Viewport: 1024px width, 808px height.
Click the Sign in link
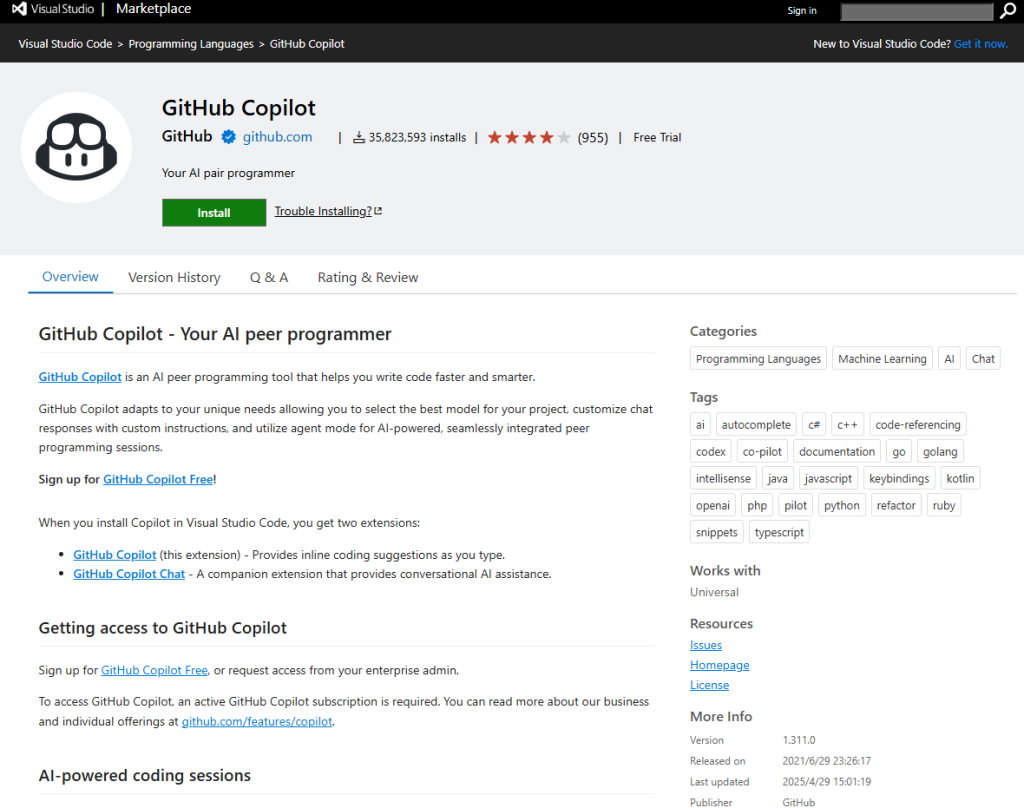tap(801, 10)
